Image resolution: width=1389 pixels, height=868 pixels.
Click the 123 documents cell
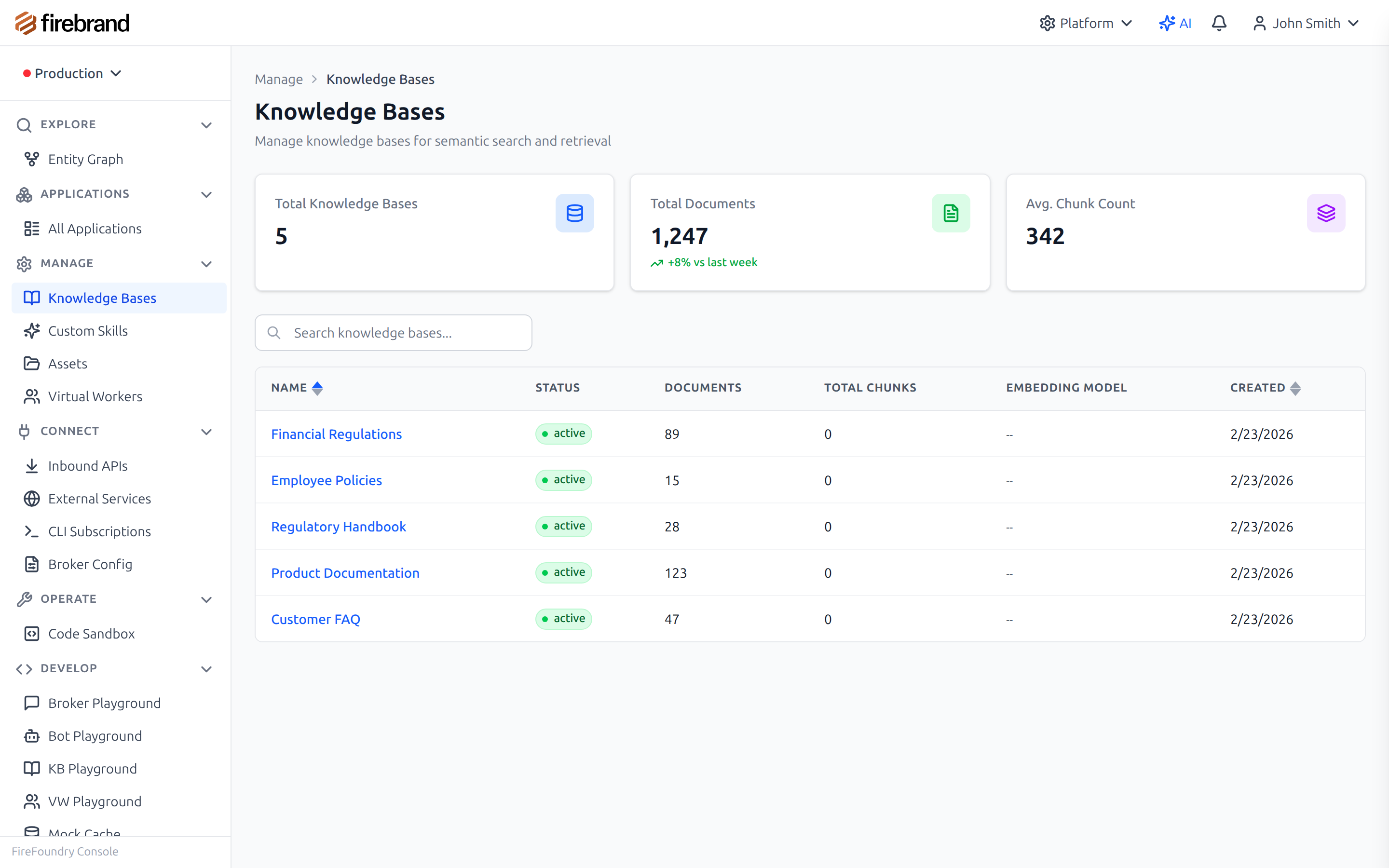click(x=676, y=573)
